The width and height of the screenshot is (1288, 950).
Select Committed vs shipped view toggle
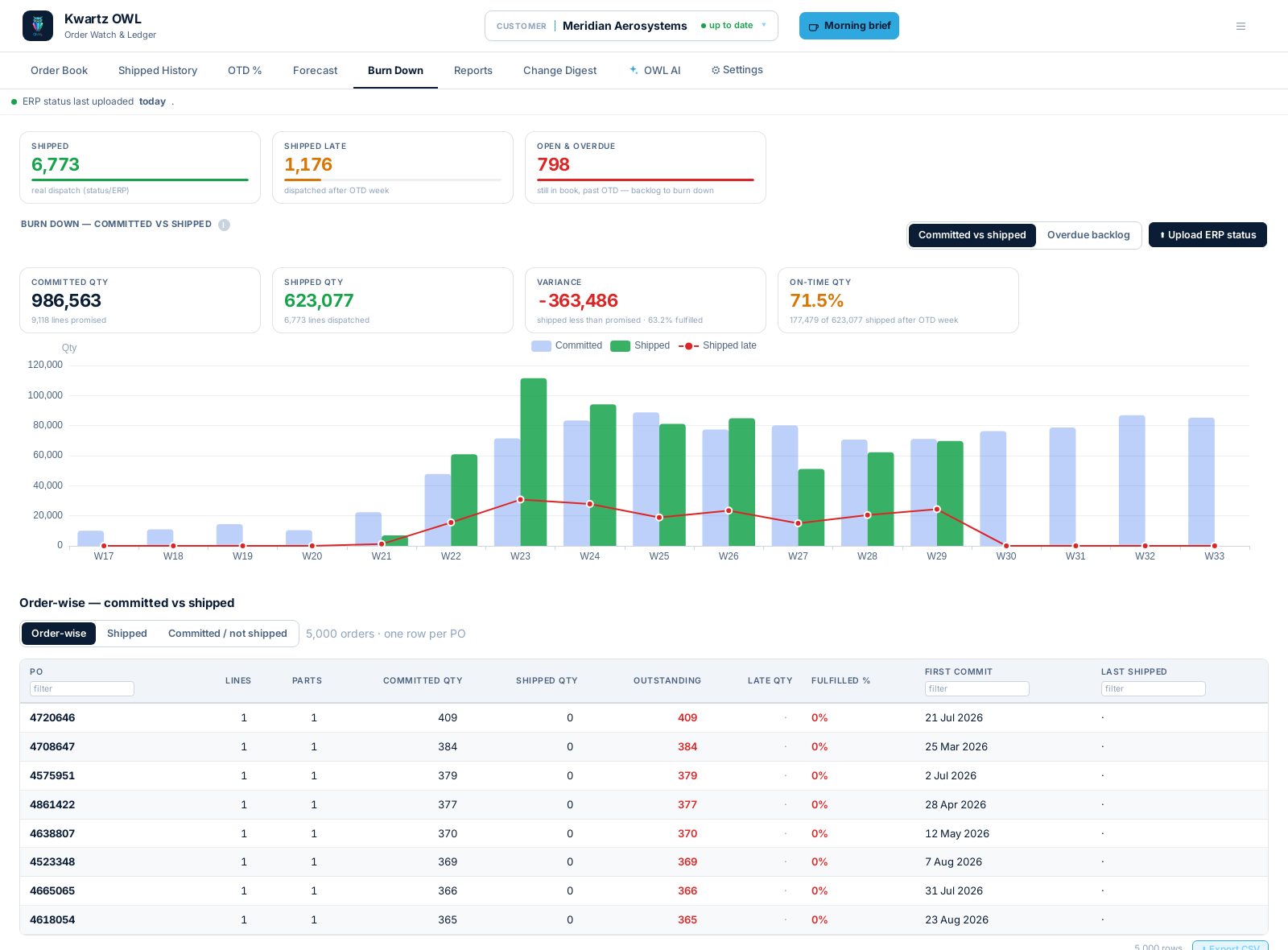click(972, 235)
